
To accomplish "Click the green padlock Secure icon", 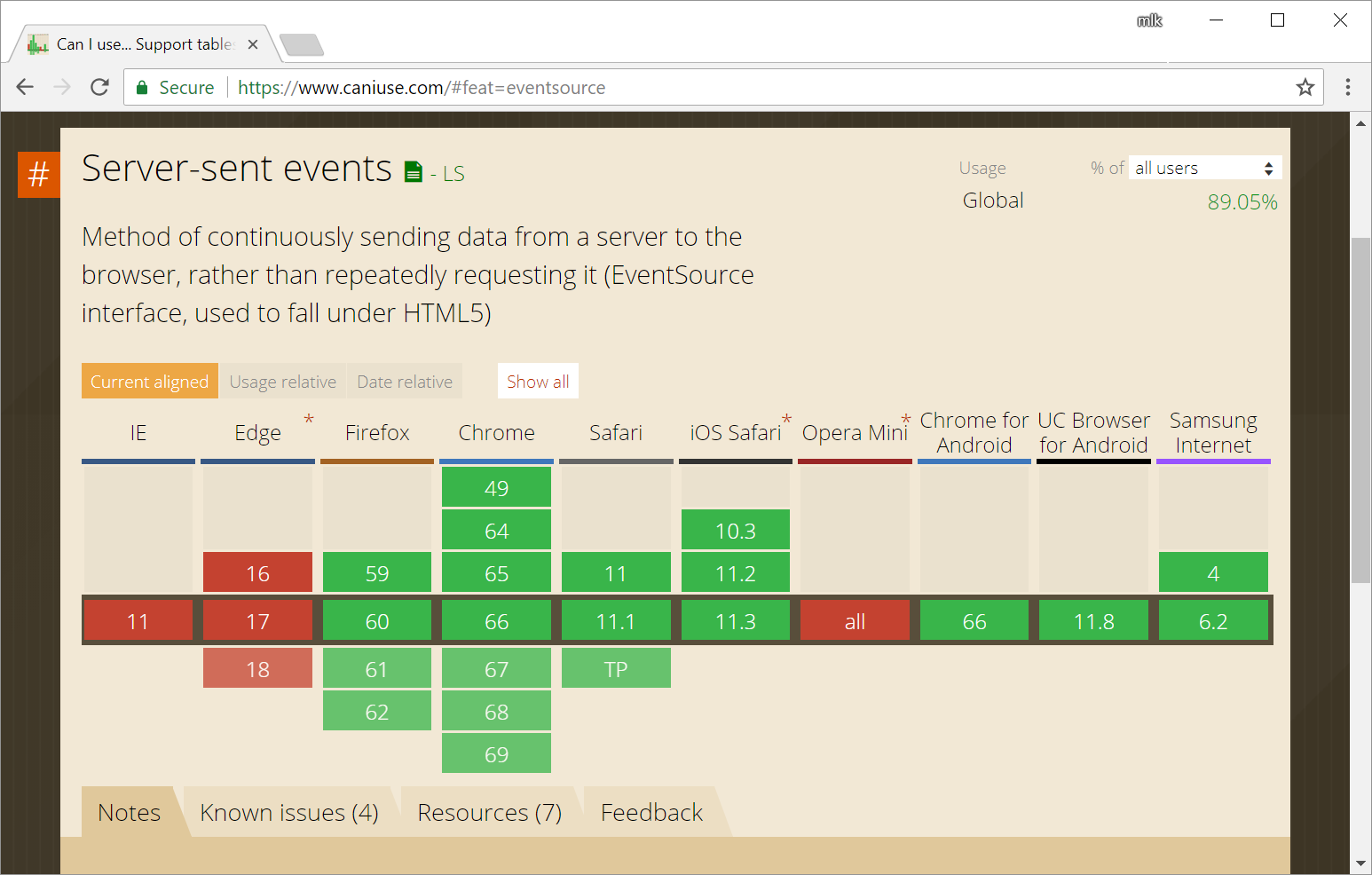I will point(142,87).
